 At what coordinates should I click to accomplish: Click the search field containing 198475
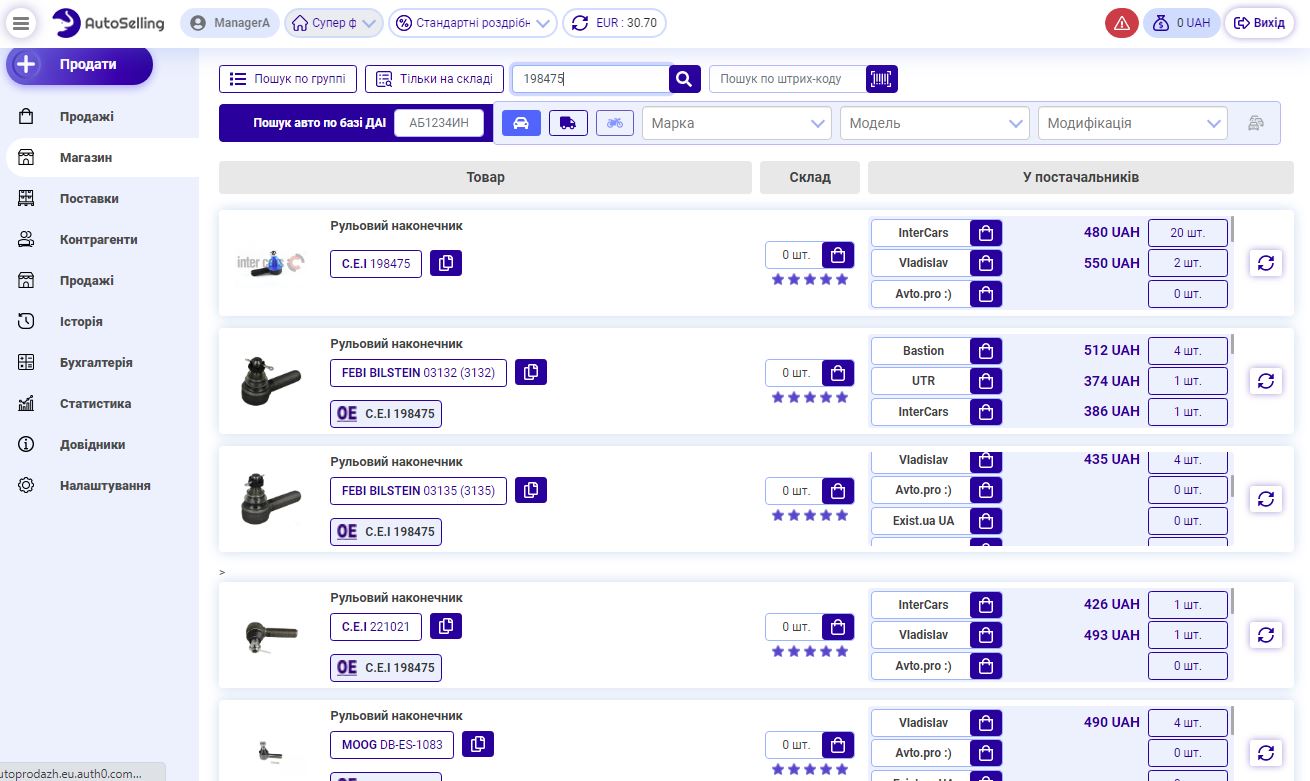[590, 79]
